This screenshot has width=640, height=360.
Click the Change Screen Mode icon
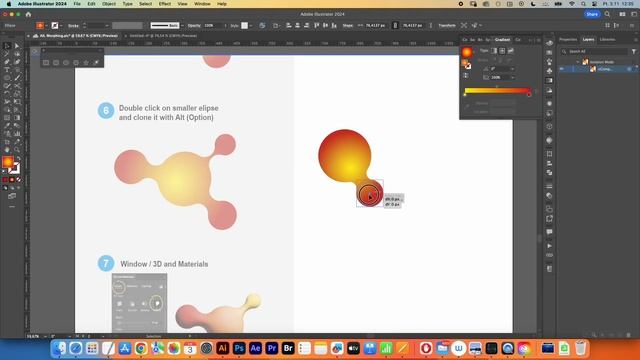tap(12, 196)
